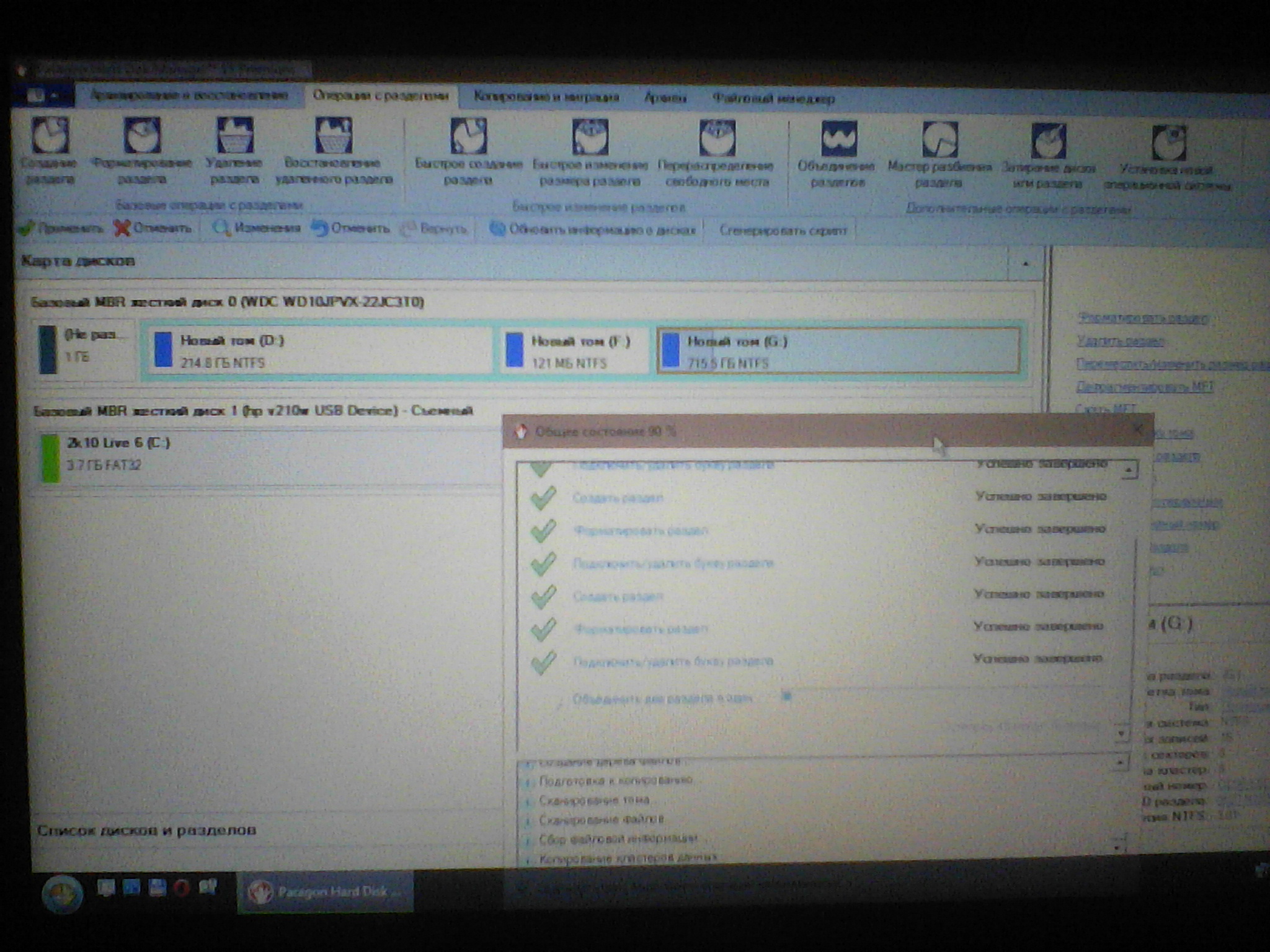
Task: Switch to the Копирование и миграция tab
Action: tap(546, 97)
